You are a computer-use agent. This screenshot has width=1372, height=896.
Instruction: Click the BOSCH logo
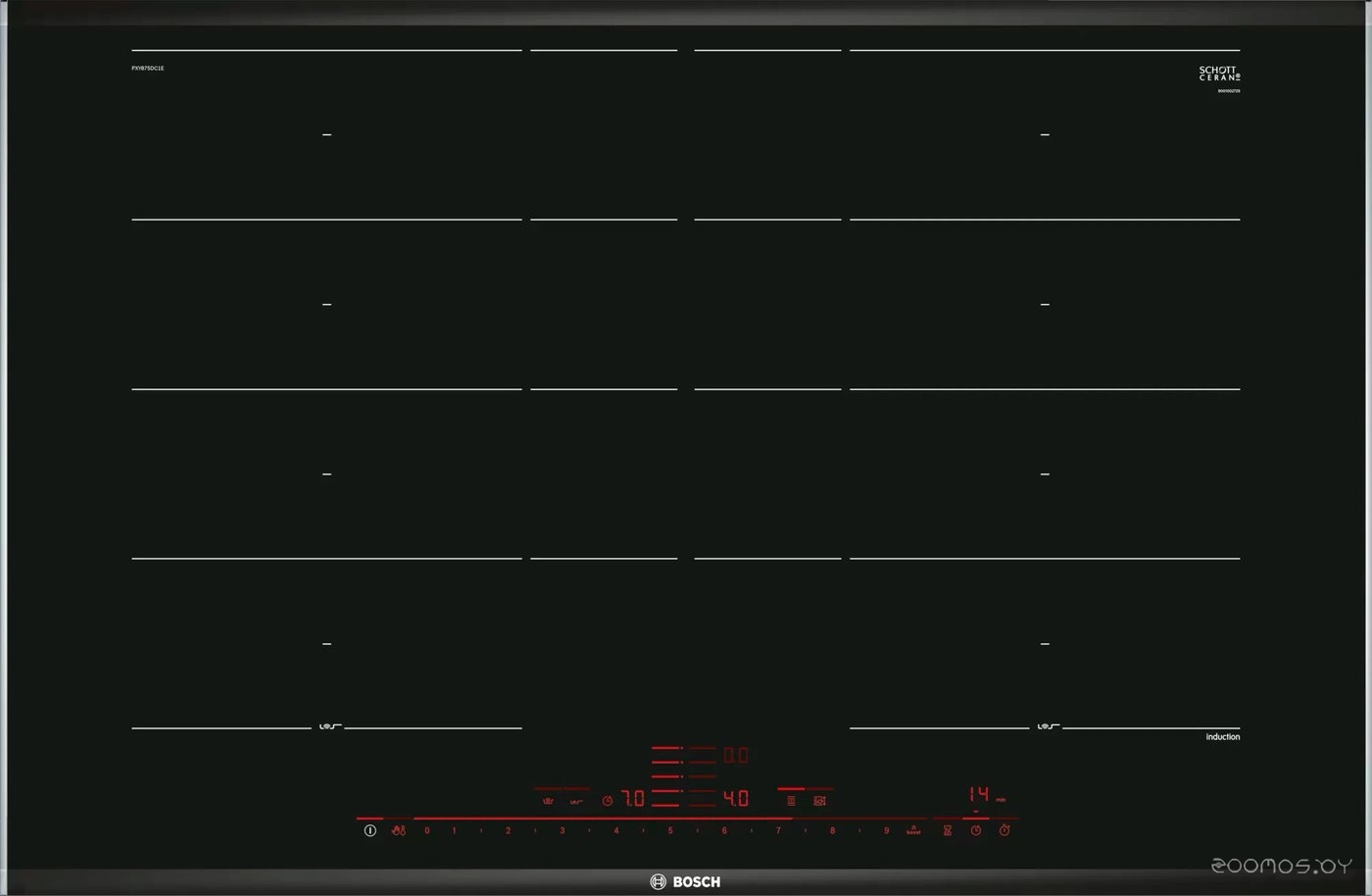click(x=685, y=882)
